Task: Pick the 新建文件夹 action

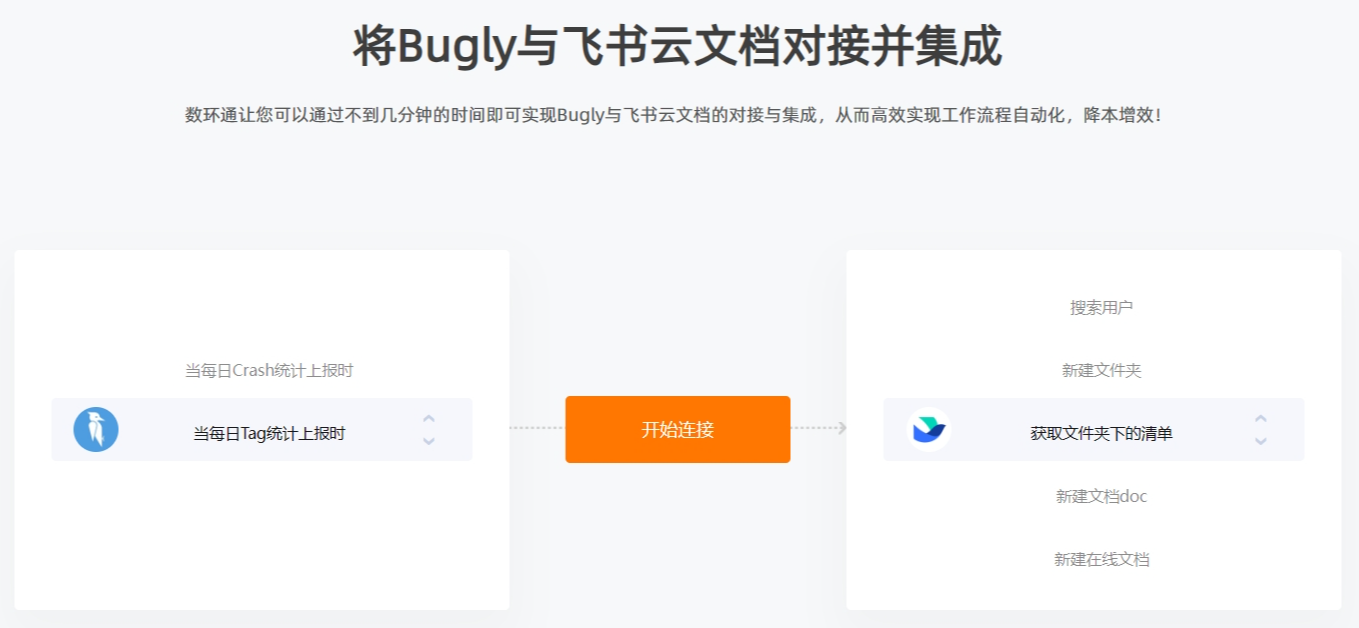Action: pos(1101,371)
